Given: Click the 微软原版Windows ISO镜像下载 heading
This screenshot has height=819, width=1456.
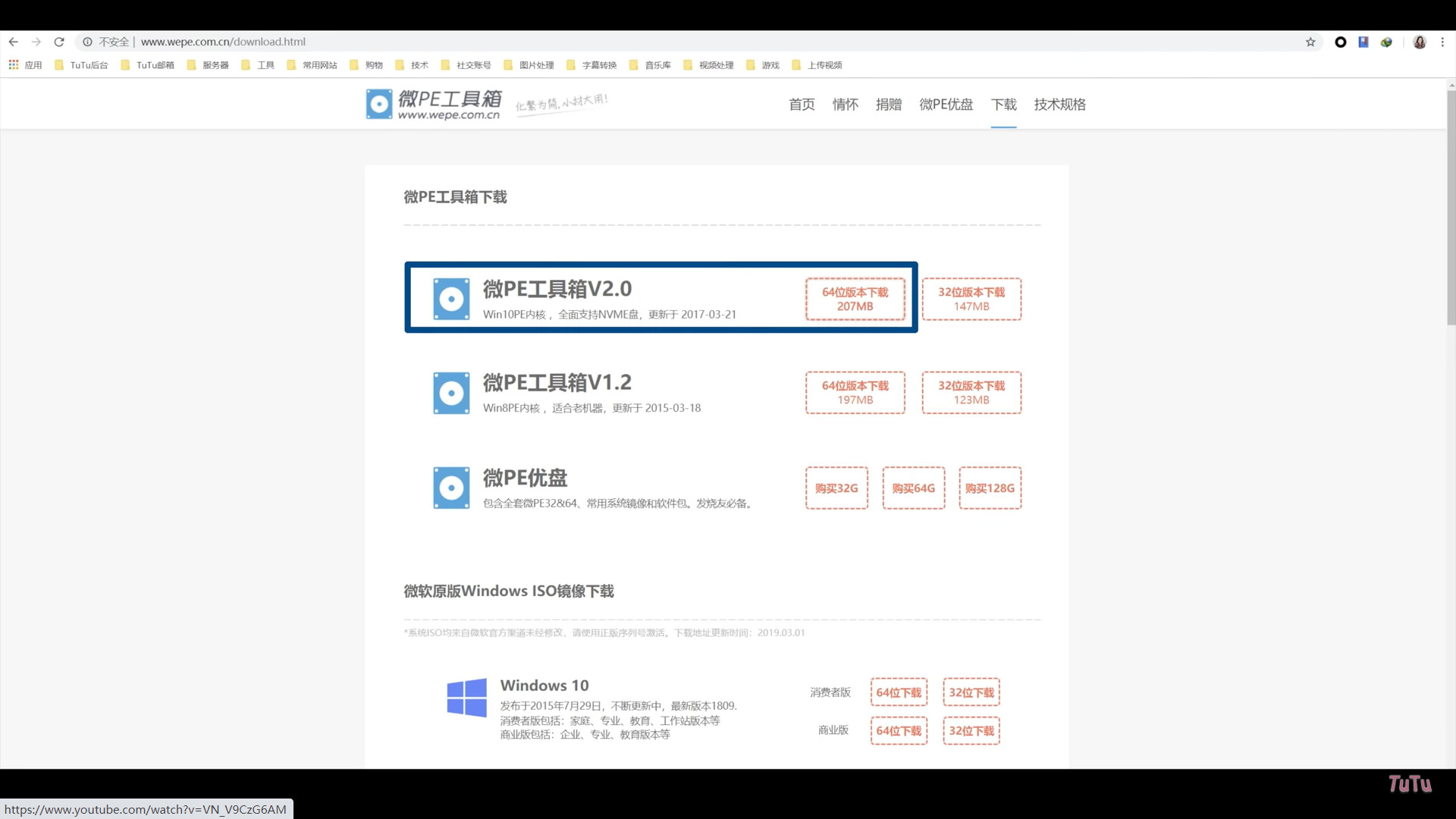Looking at the screenshot, I should tap(509, 591).
